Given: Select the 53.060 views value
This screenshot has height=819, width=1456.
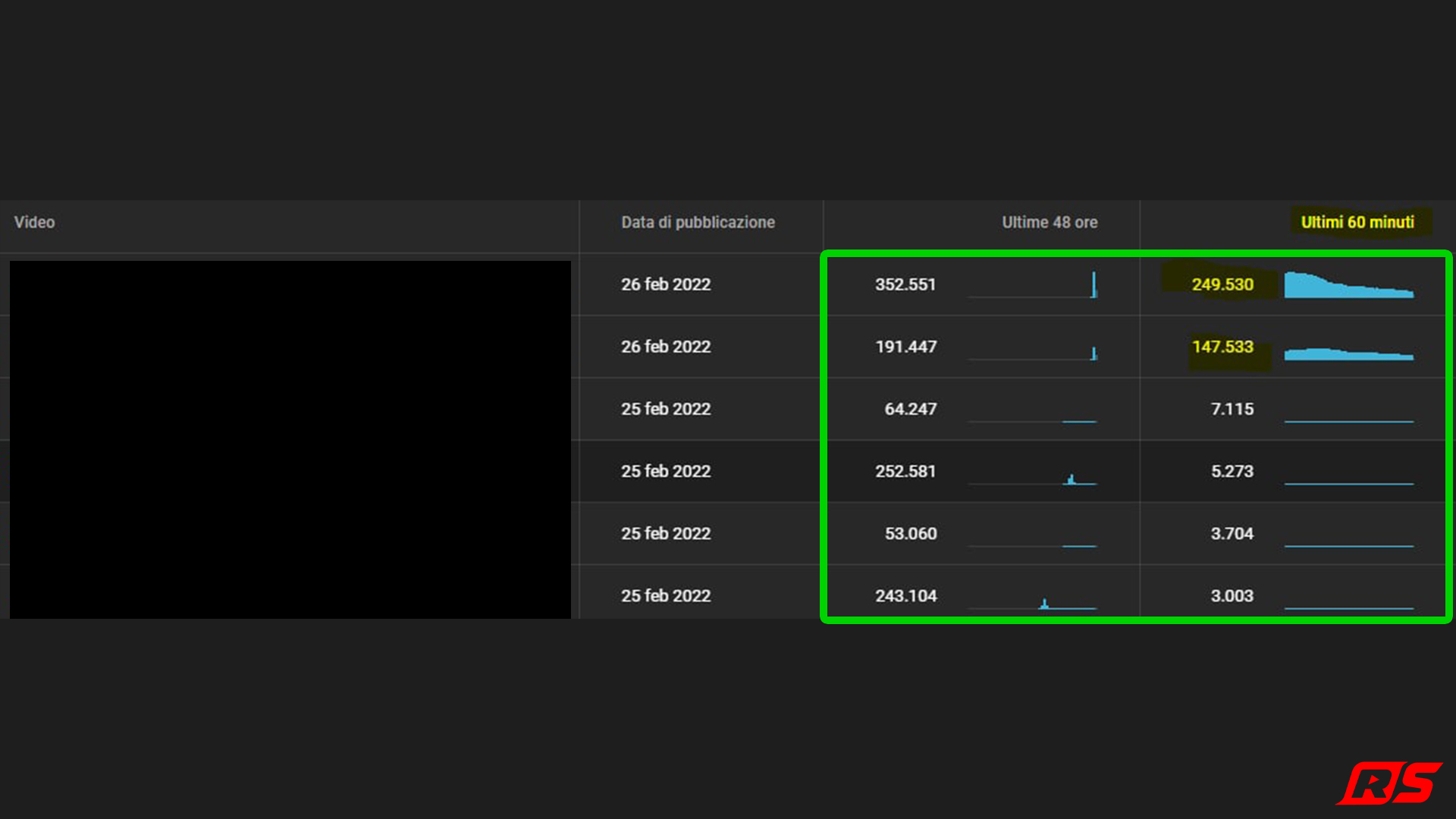Looking at the screenshot, I should 910,533.
